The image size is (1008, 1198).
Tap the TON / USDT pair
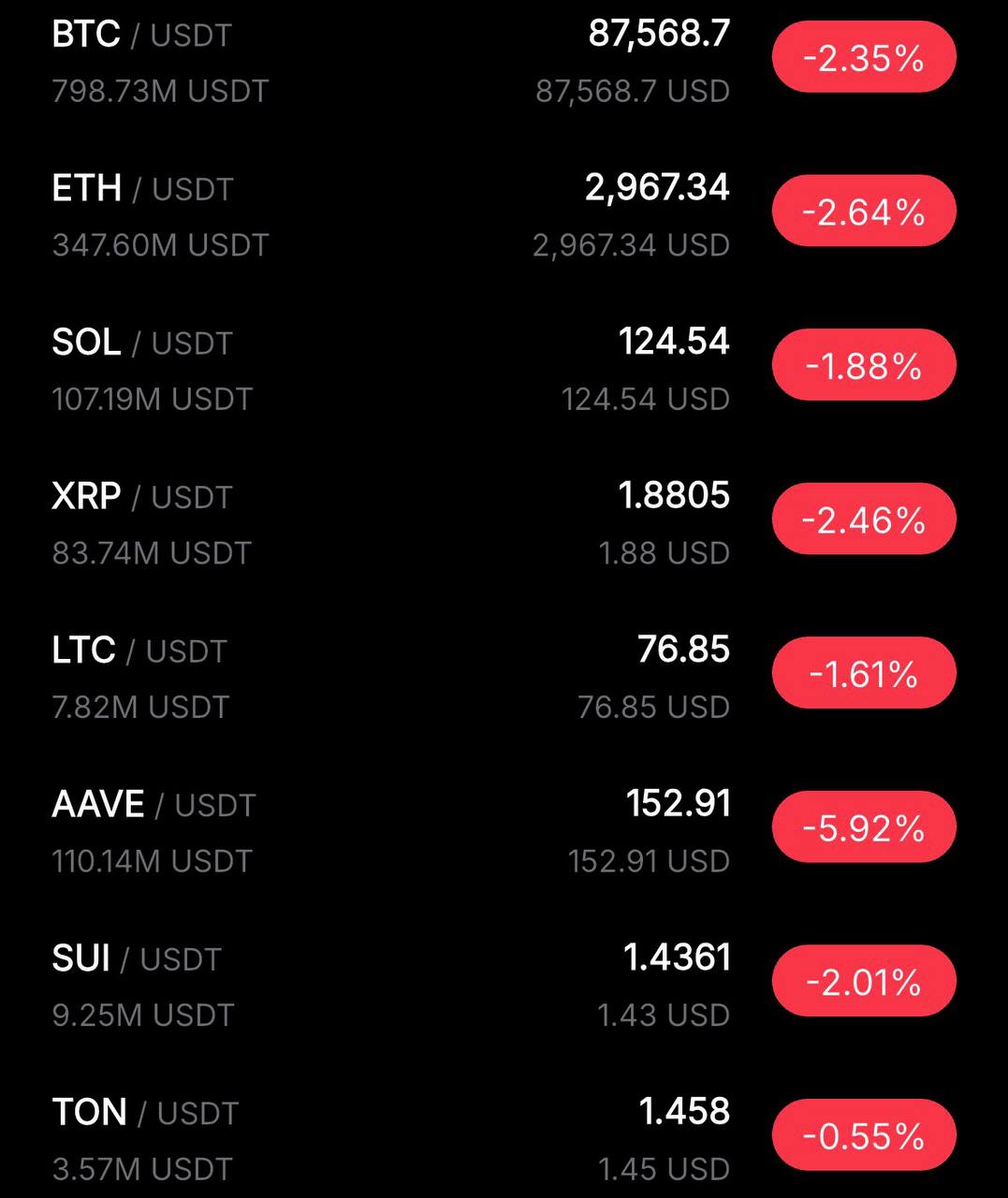pos(145,1112)
